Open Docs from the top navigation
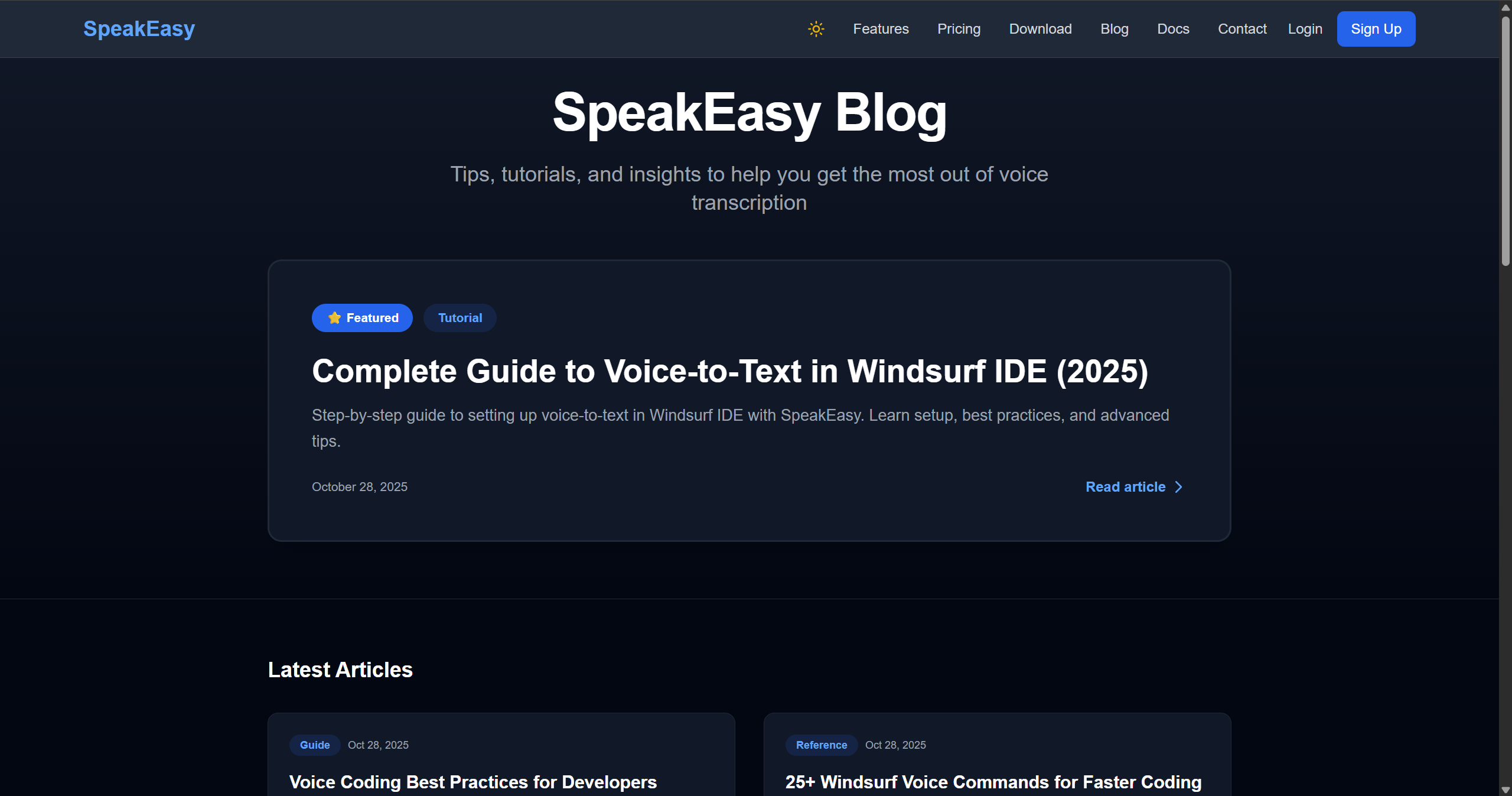Screen dimensions: 1512x796 (x=1172, y=29)
